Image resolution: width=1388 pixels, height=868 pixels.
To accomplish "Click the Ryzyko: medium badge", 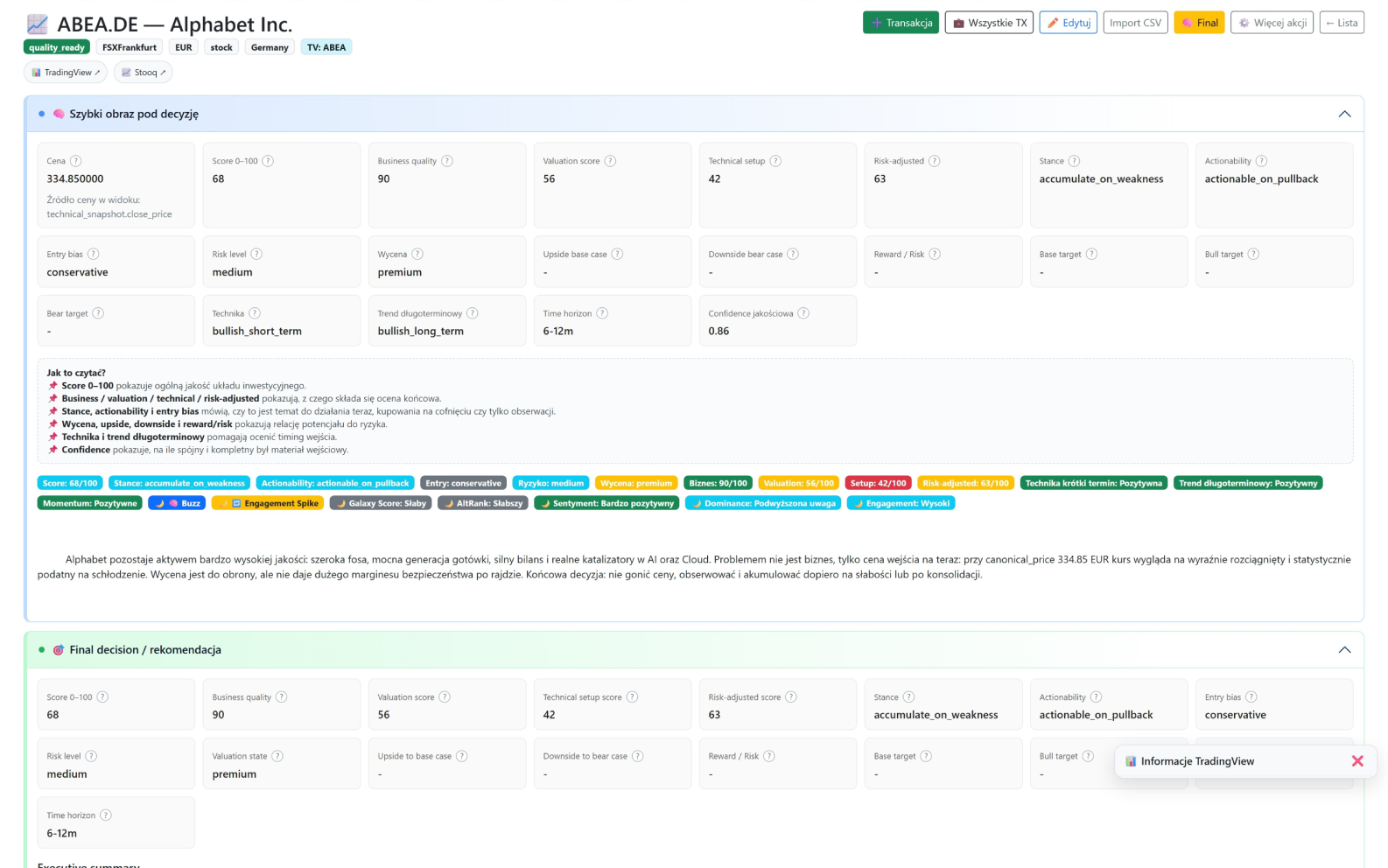I will coord(550,483).
